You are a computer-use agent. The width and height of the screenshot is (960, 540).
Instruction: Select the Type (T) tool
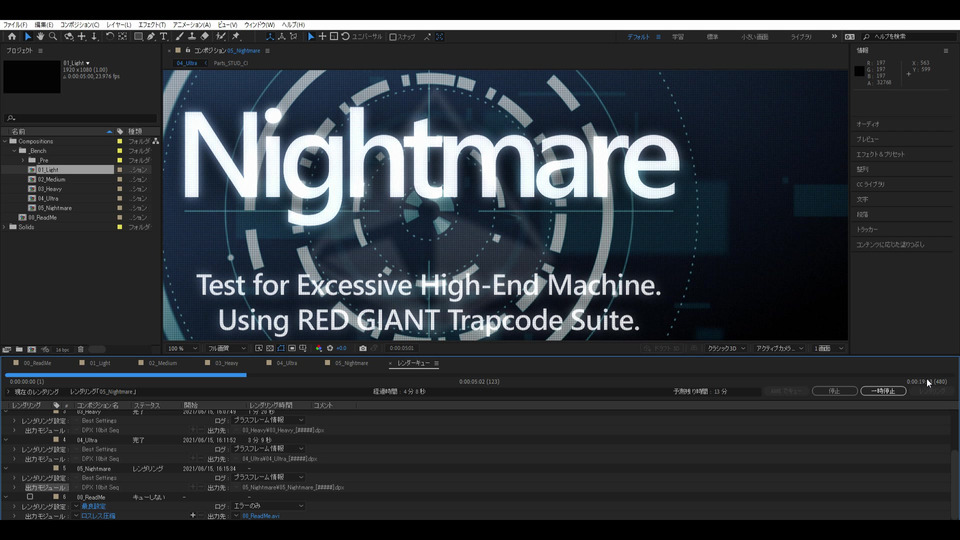click(163, 37)
